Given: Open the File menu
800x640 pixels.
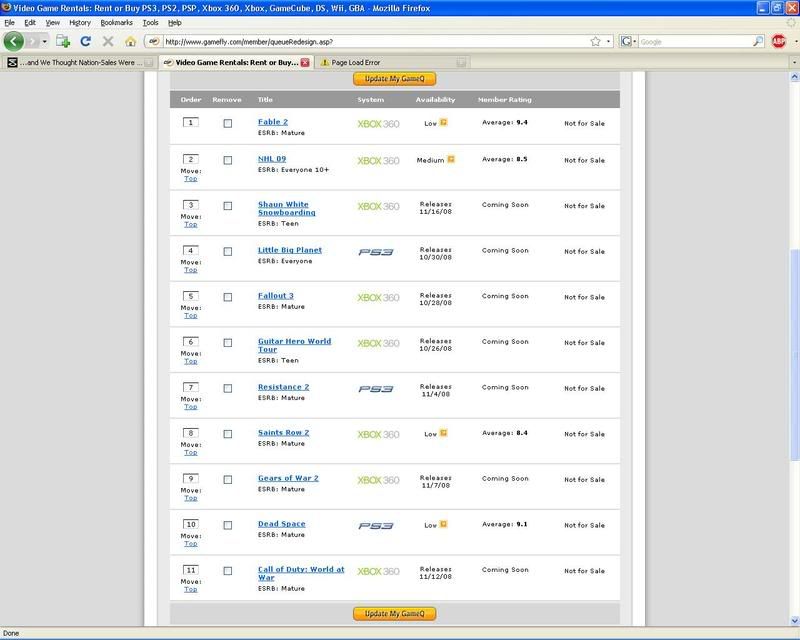Looking at the screenshot, I should coord(9,22).
